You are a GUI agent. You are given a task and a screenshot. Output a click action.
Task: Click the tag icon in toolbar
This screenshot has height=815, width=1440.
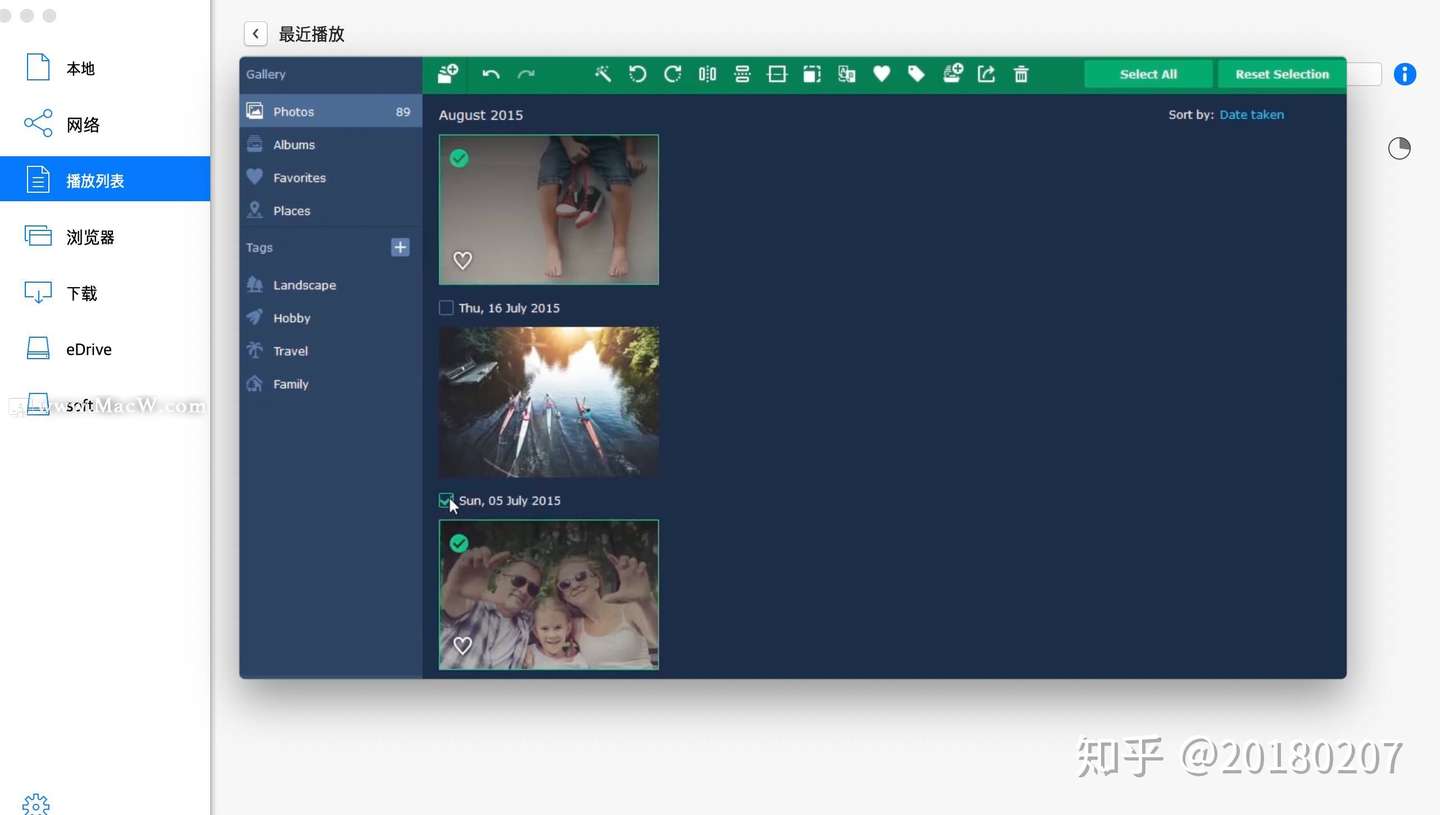tap(916, 74)
